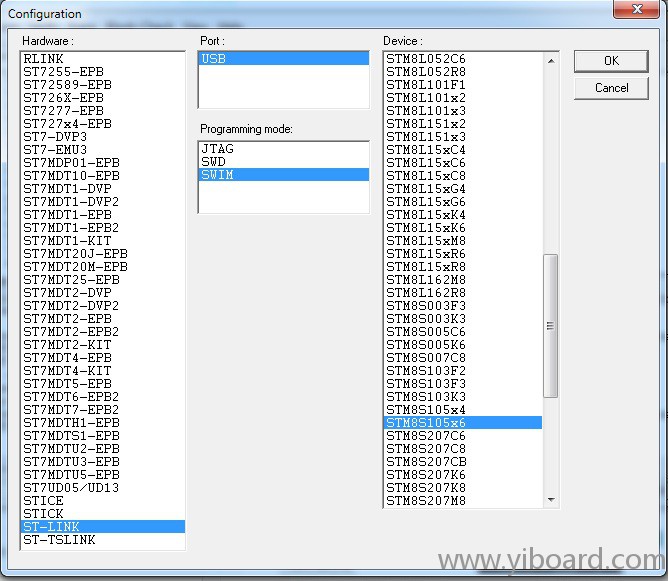Select RLINK hardware

(103, 58)
